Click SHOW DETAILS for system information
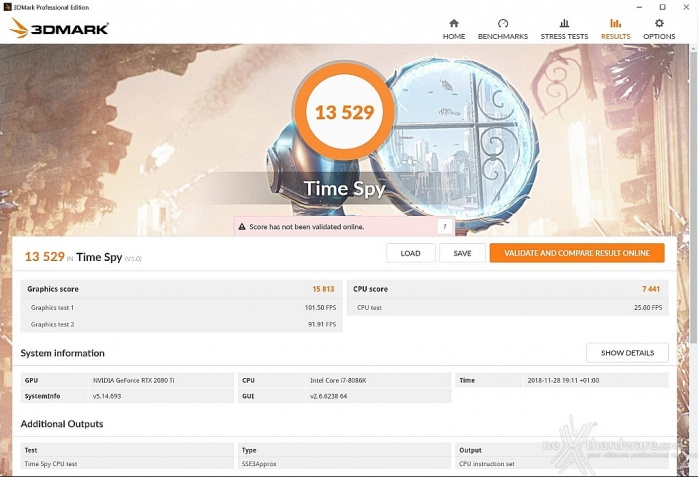 pyautogui.click(x=627, y=353)
